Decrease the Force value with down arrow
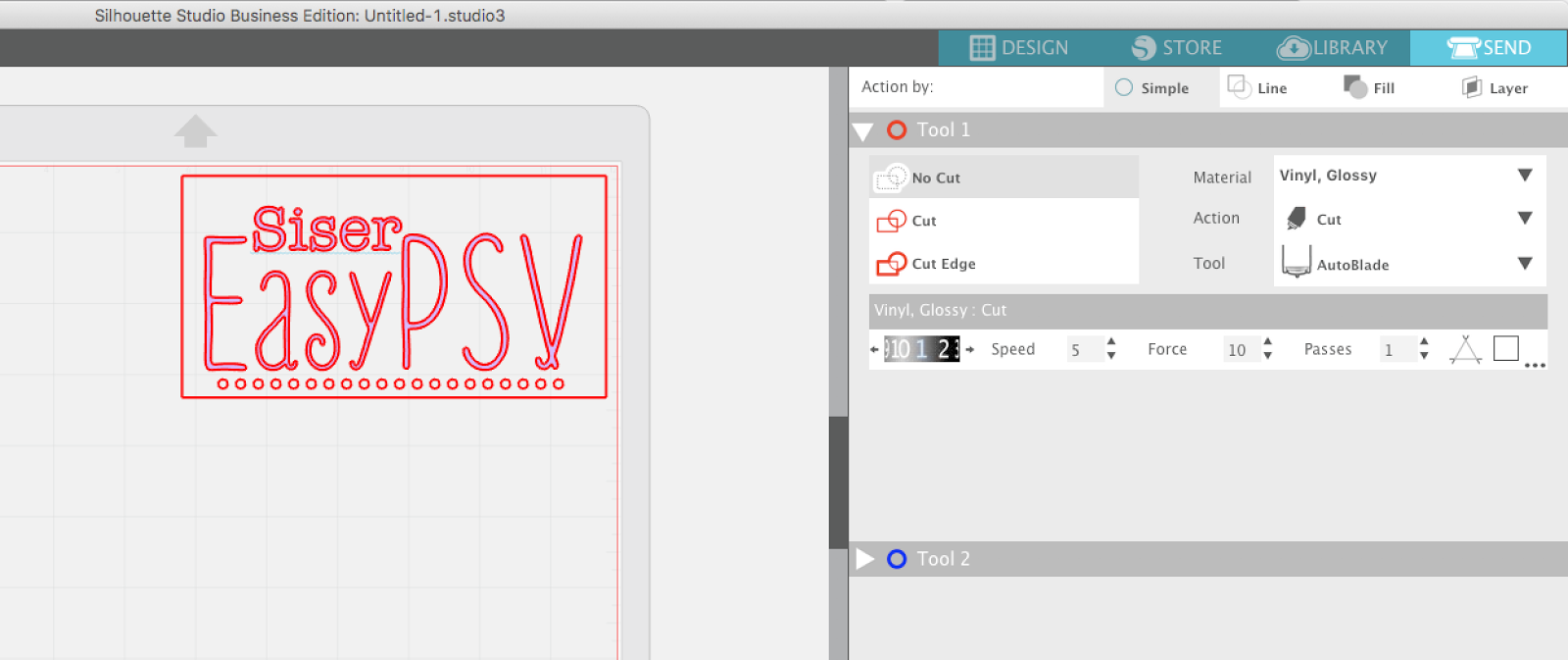 click(1268, 356)
